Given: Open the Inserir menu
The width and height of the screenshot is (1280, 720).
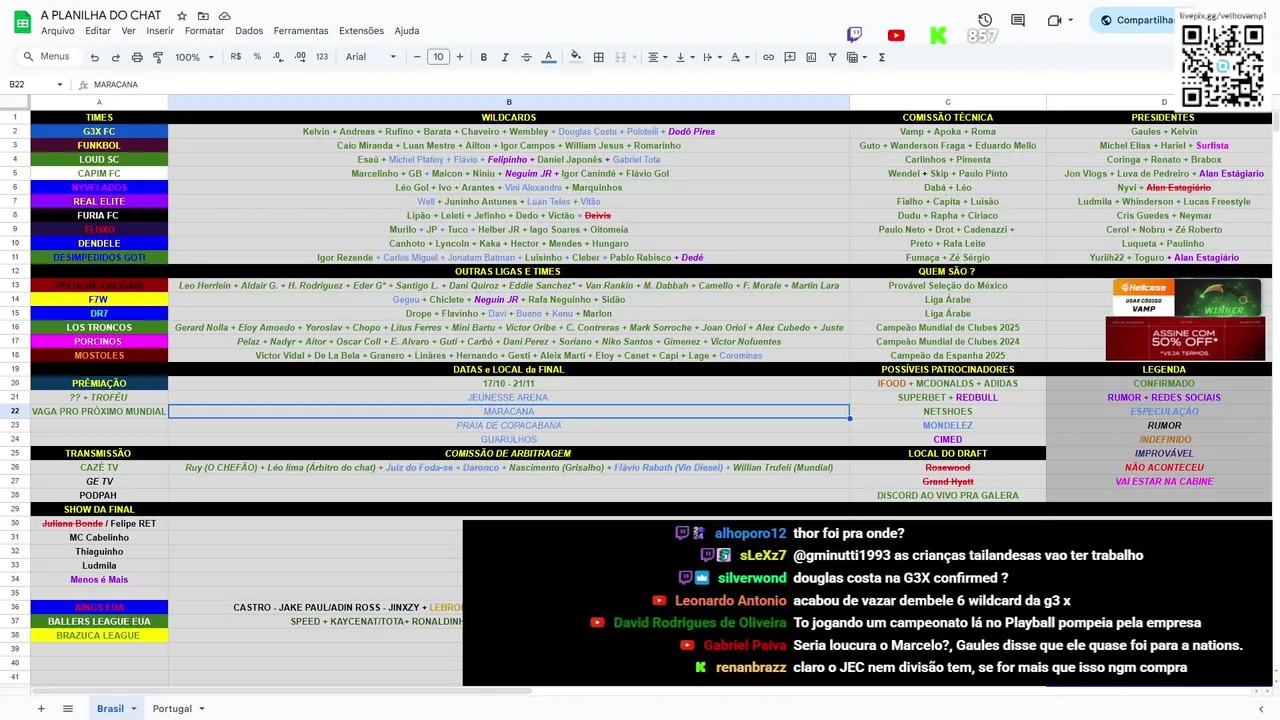Looking at the screenshot, I should pyautogui.click(x=160, y=31).
